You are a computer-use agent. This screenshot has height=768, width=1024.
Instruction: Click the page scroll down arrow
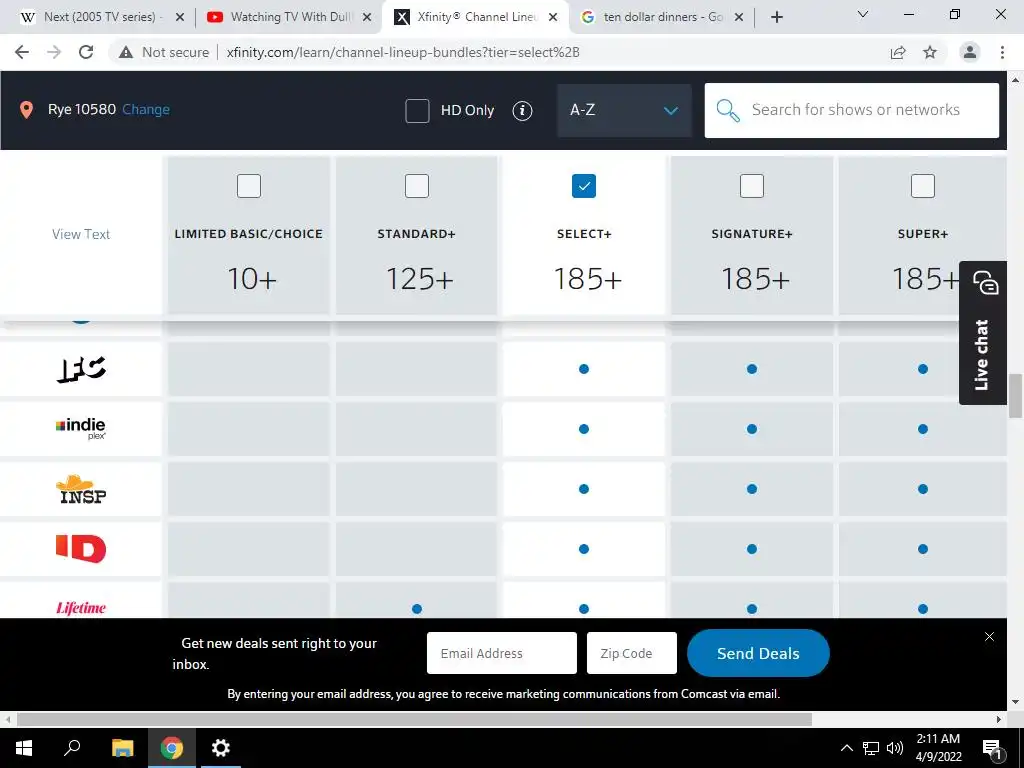pyautogui.click(x=1015, y=702)
